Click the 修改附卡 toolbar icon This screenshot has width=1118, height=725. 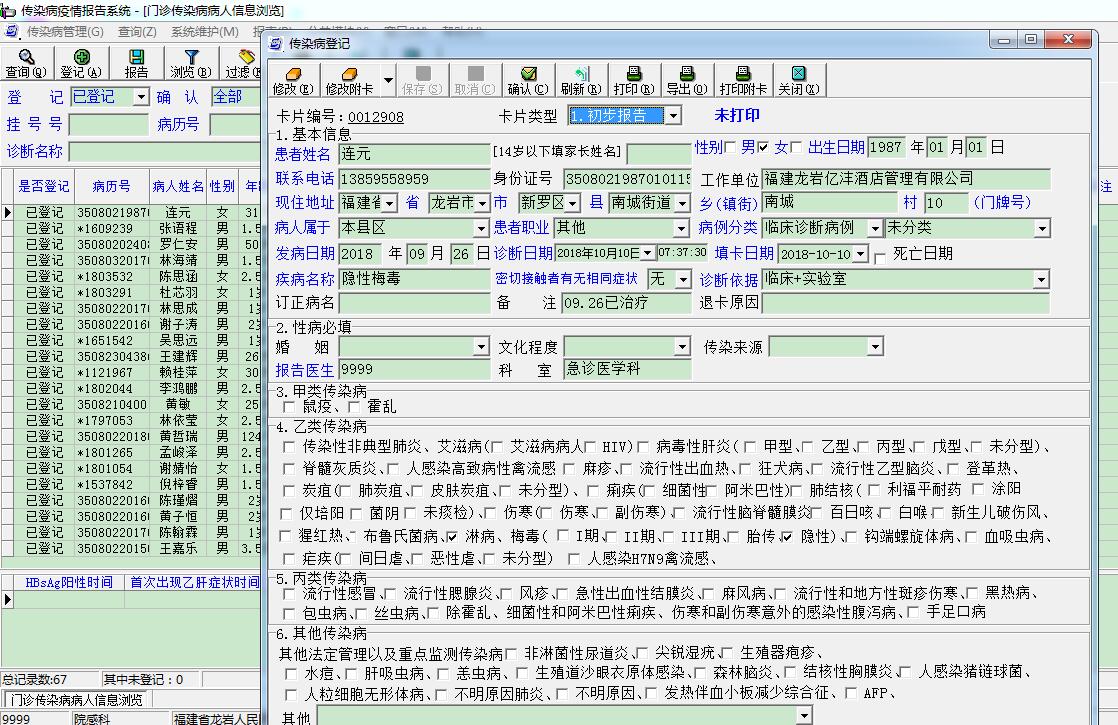[349, 74]
